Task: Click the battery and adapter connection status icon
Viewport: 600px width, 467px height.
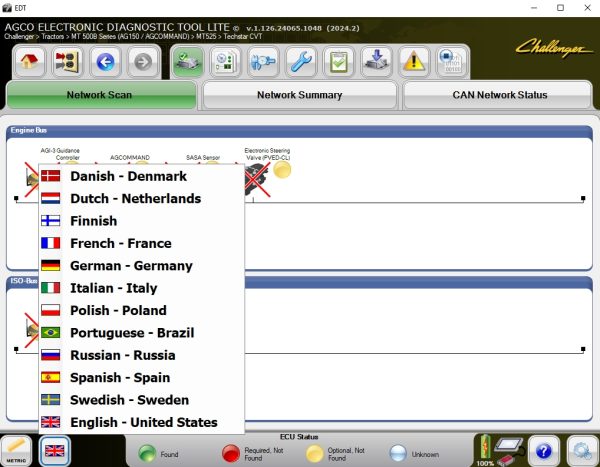Action: (500, 451)
